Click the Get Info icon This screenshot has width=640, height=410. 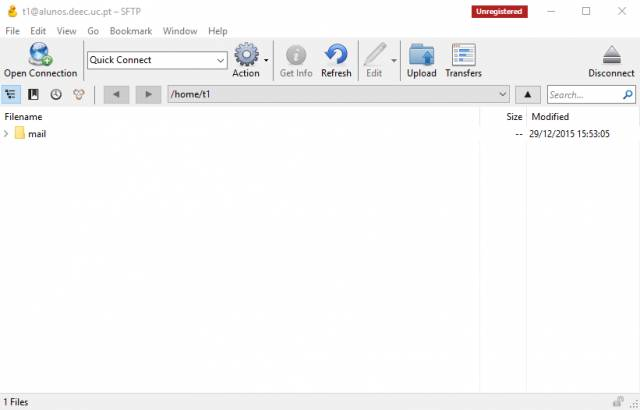pos(296,55)
